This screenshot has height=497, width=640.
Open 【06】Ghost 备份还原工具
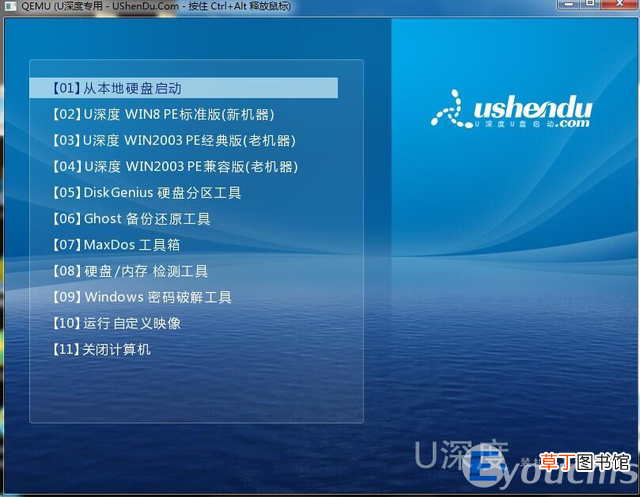[x=131, y=219]
